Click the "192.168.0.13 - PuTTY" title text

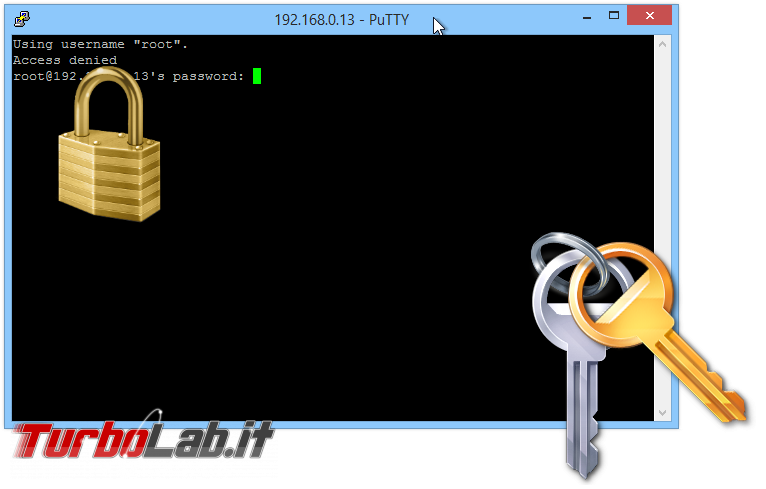(341, 20)
